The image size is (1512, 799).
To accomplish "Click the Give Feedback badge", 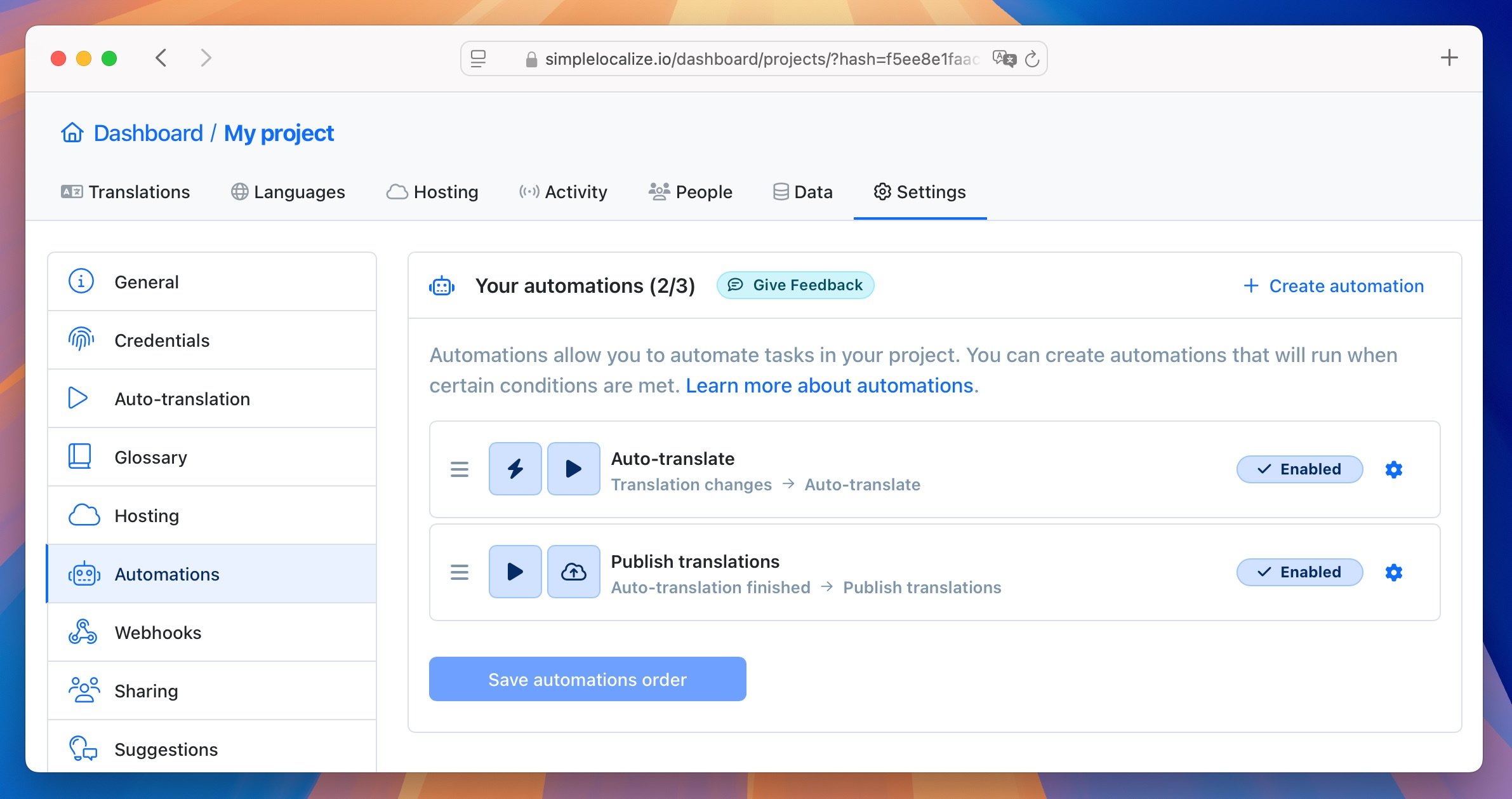I will [795, 285].
